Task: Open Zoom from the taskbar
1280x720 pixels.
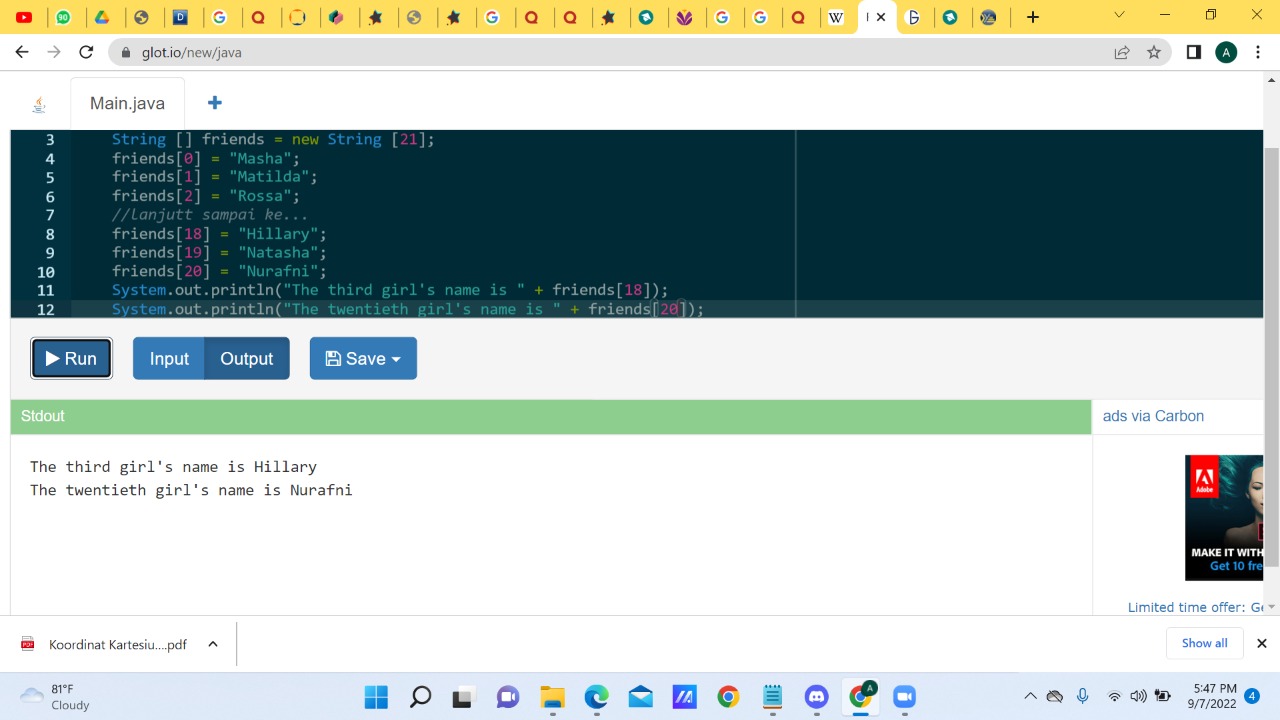Action: tap(904, 697)
